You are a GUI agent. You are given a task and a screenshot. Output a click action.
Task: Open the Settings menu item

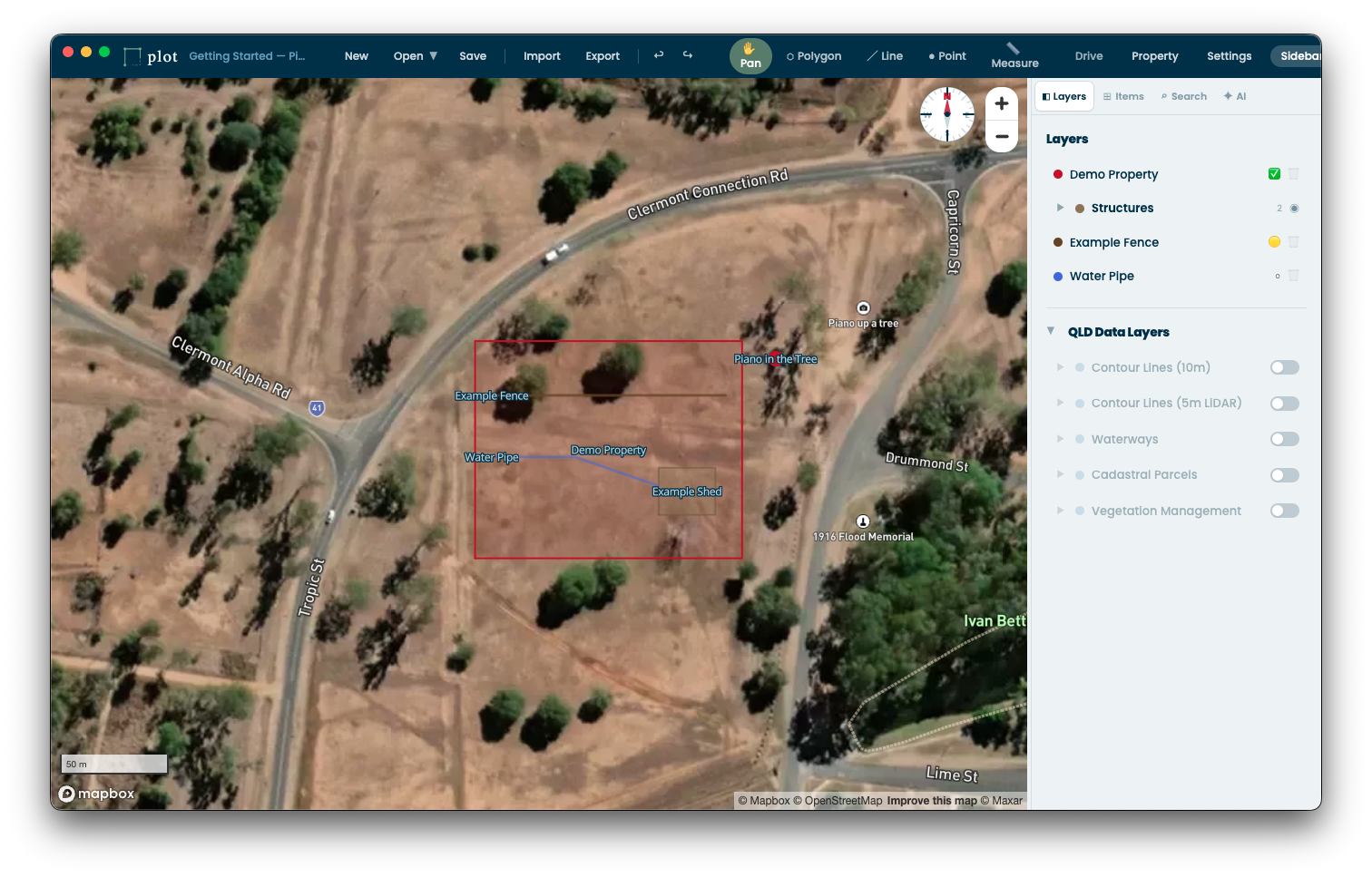(x=1229, y=55)
